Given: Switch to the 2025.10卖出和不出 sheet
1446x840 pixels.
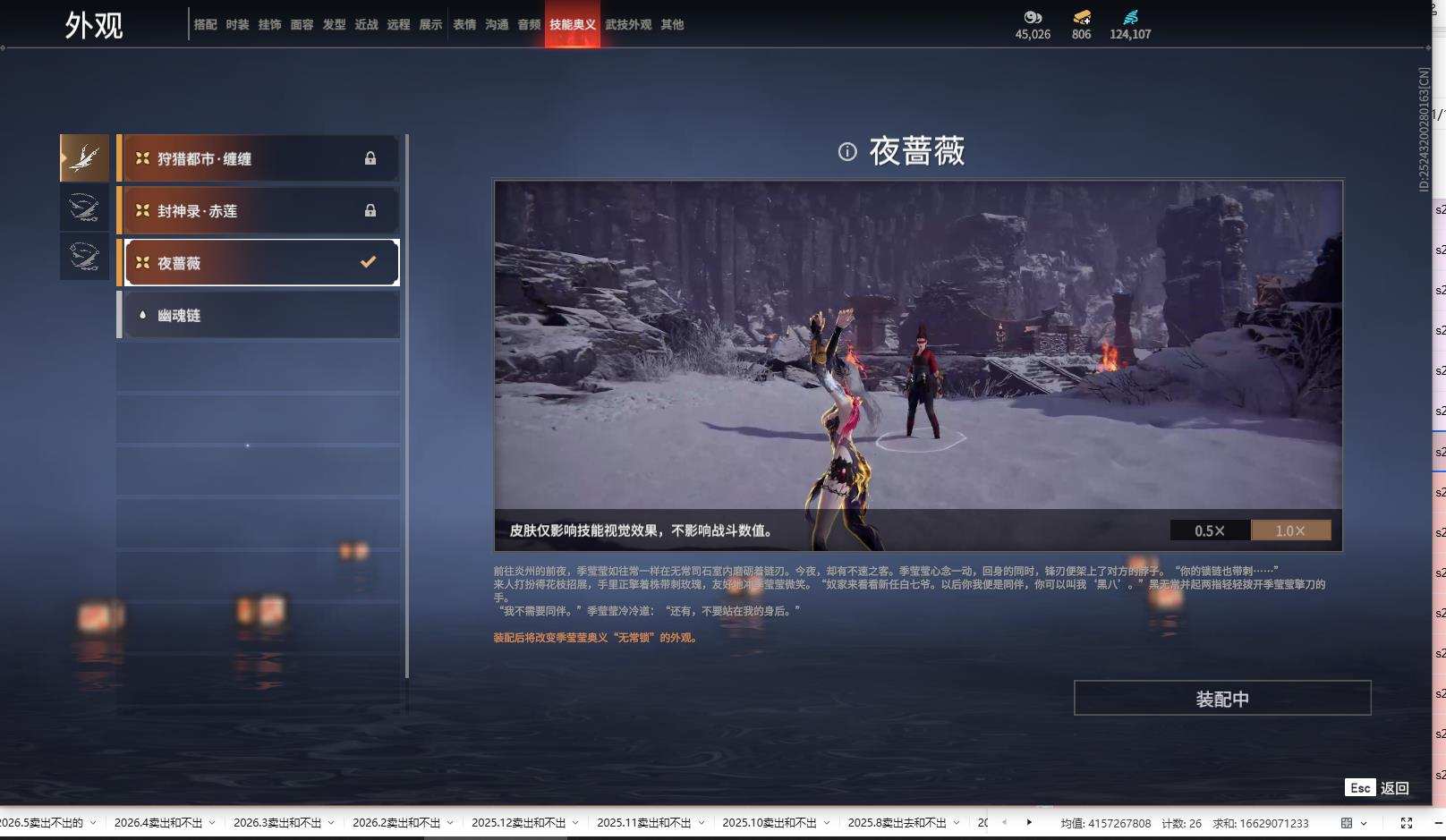Looking at the screenshot, I should click(x=770, y=823).
